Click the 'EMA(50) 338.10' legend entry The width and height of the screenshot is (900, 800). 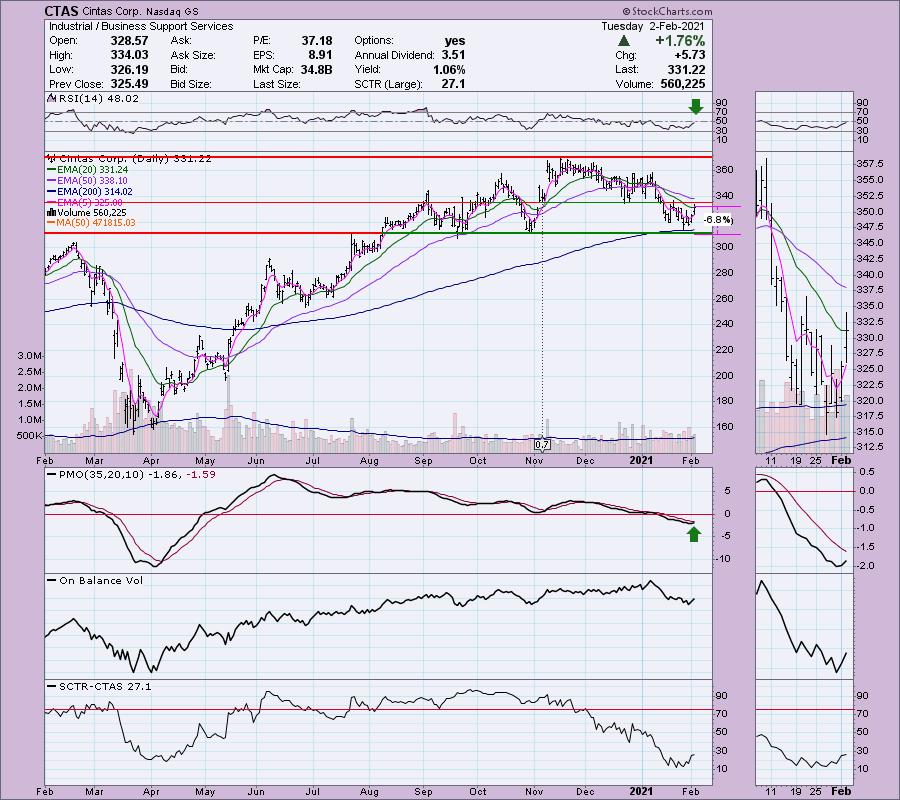point(92,181)
